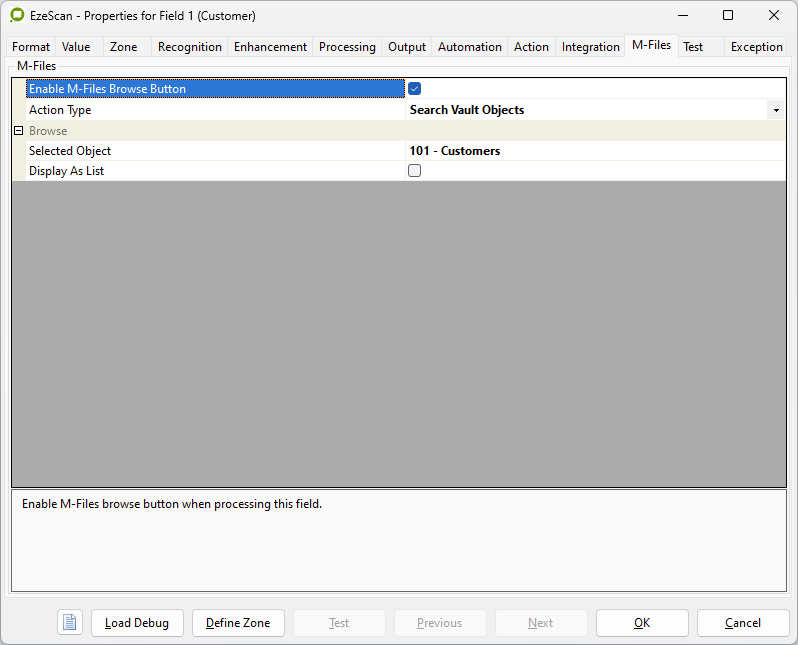The image size is (798, 645).
Task: Click the document icon beside Load Debug
Action: (70, 622)
